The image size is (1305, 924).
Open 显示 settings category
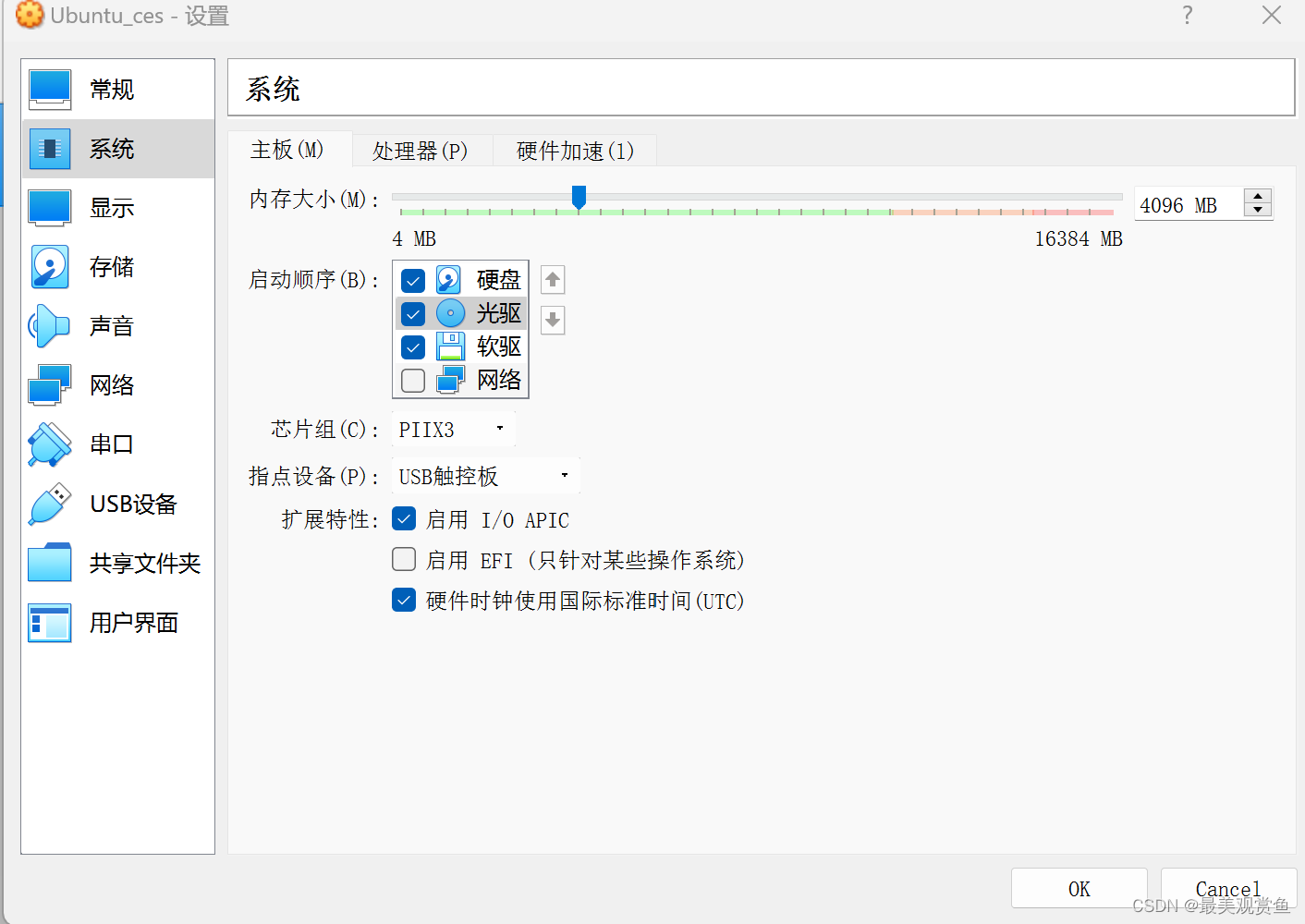[118, 208]
